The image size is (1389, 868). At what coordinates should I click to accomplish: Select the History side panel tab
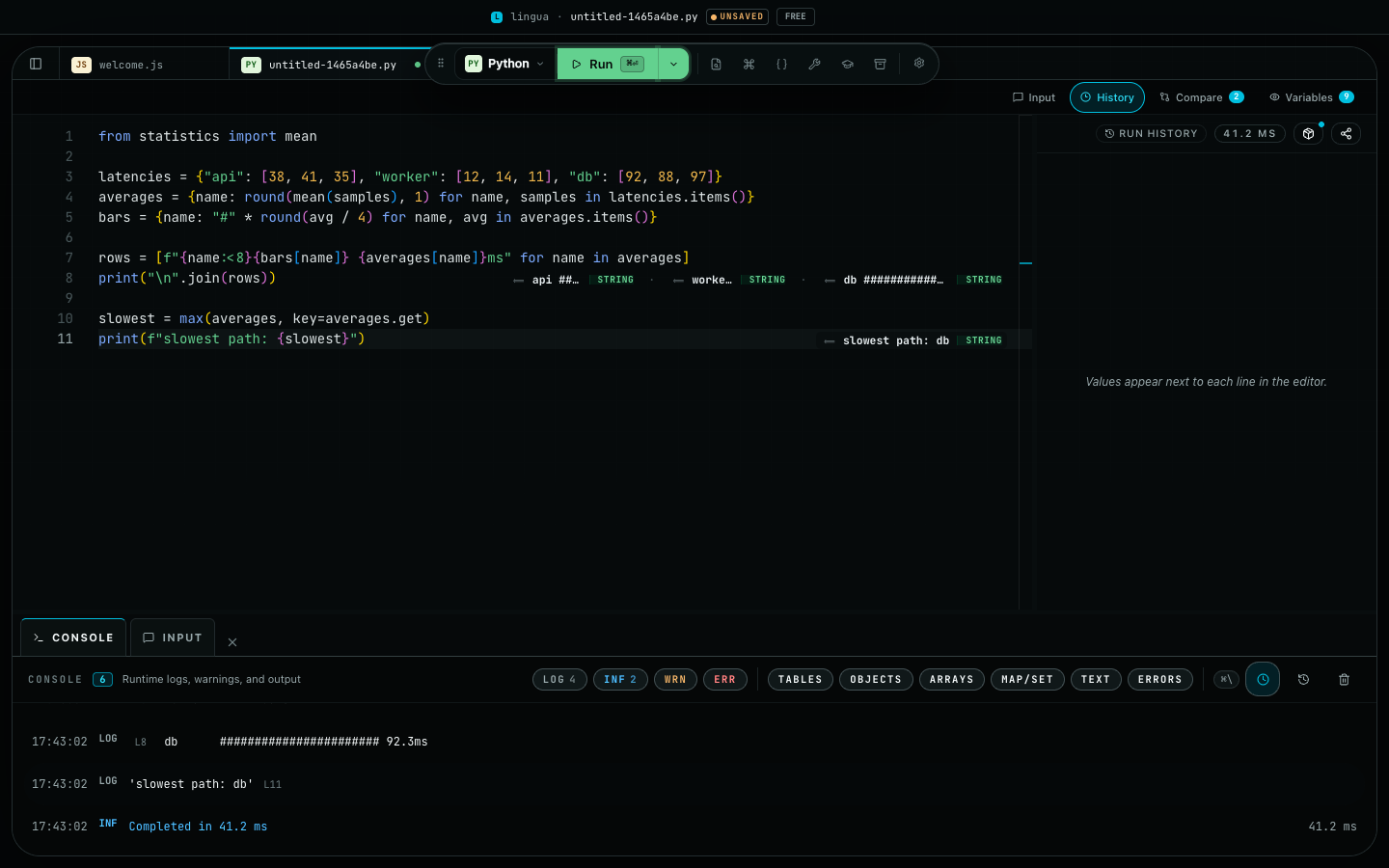tap(1107, 97)
